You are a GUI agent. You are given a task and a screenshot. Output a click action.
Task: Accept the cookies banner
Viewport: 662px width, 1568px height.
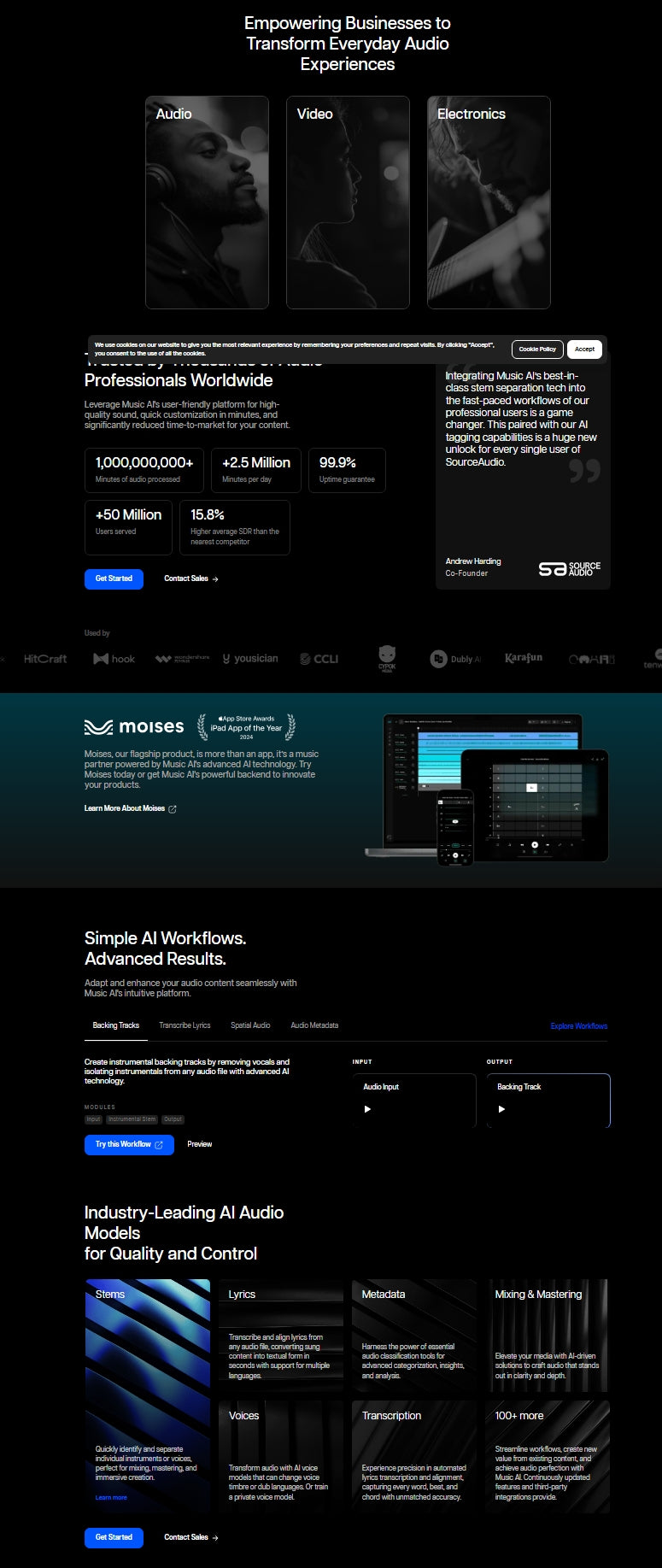(584, 349)
